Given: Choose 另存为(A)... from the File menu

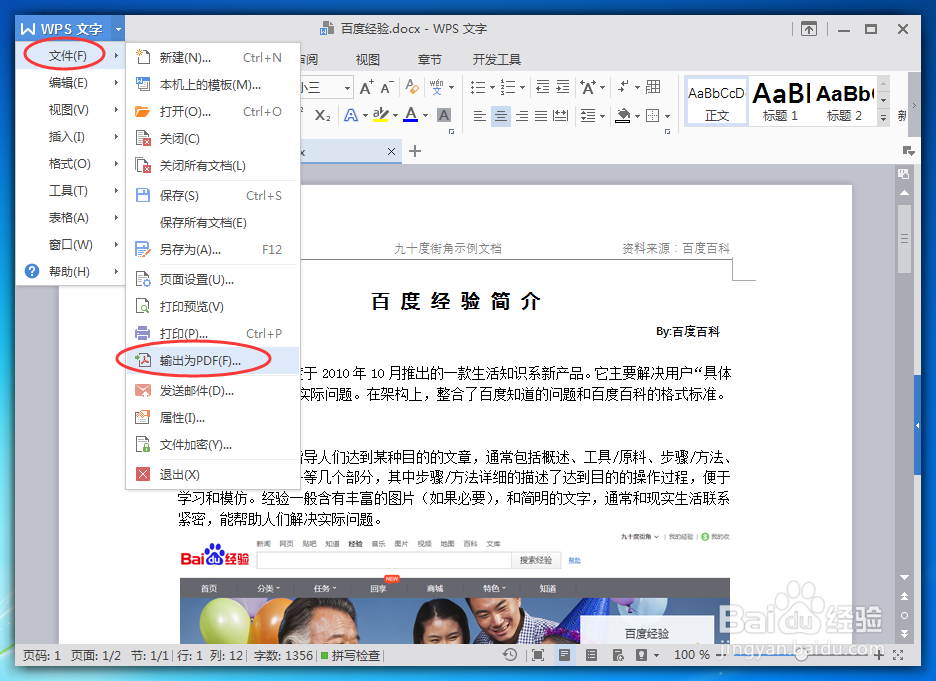Looking at the screenshot, I should click(212, 249).
